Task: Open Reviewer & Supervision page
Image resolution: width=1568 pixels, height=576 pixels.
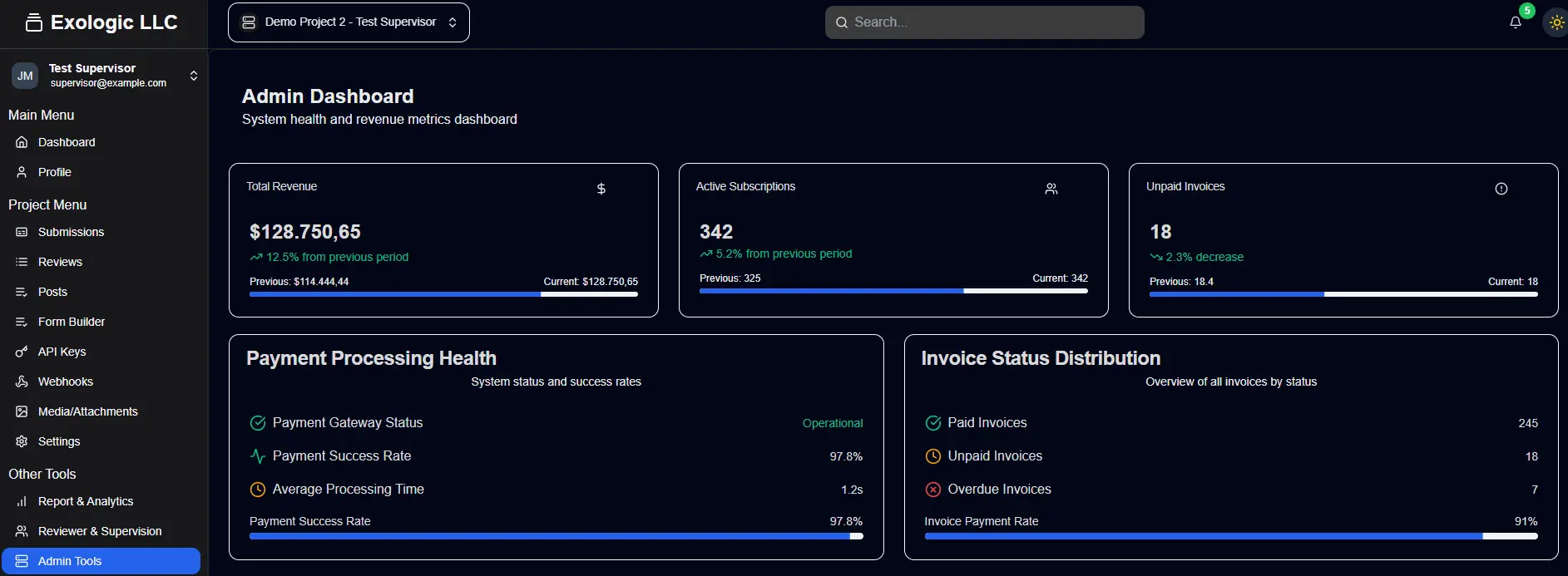Action: click(100, 531)
